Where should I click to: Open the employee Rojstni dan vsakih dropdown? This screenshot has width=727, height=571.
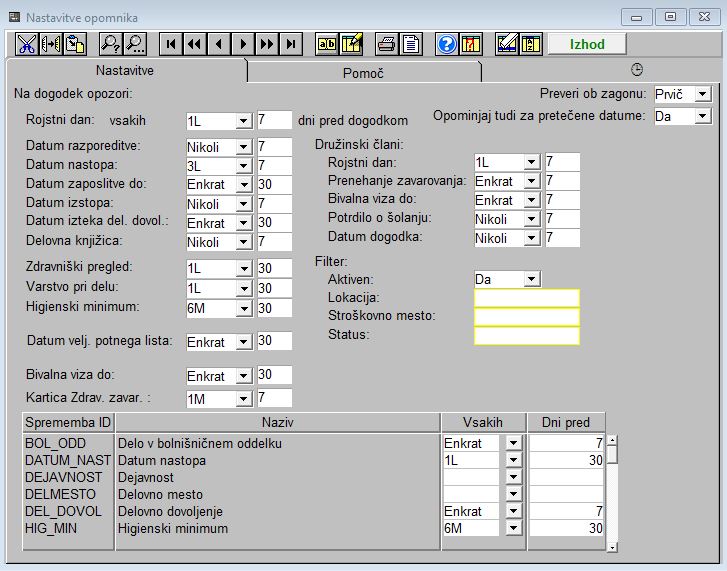[x=243, y=121]
